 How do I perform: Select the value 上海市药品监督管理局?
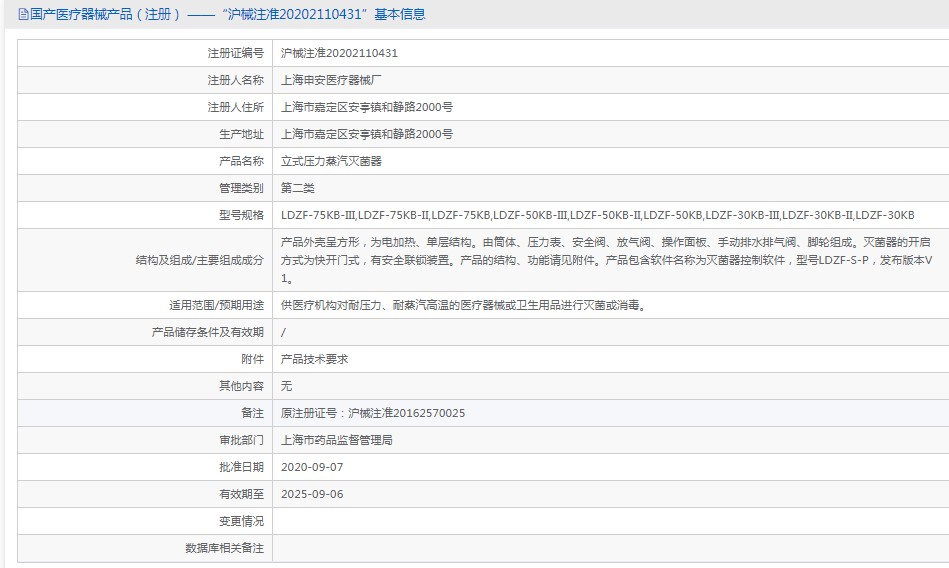(x=337, y=440)
